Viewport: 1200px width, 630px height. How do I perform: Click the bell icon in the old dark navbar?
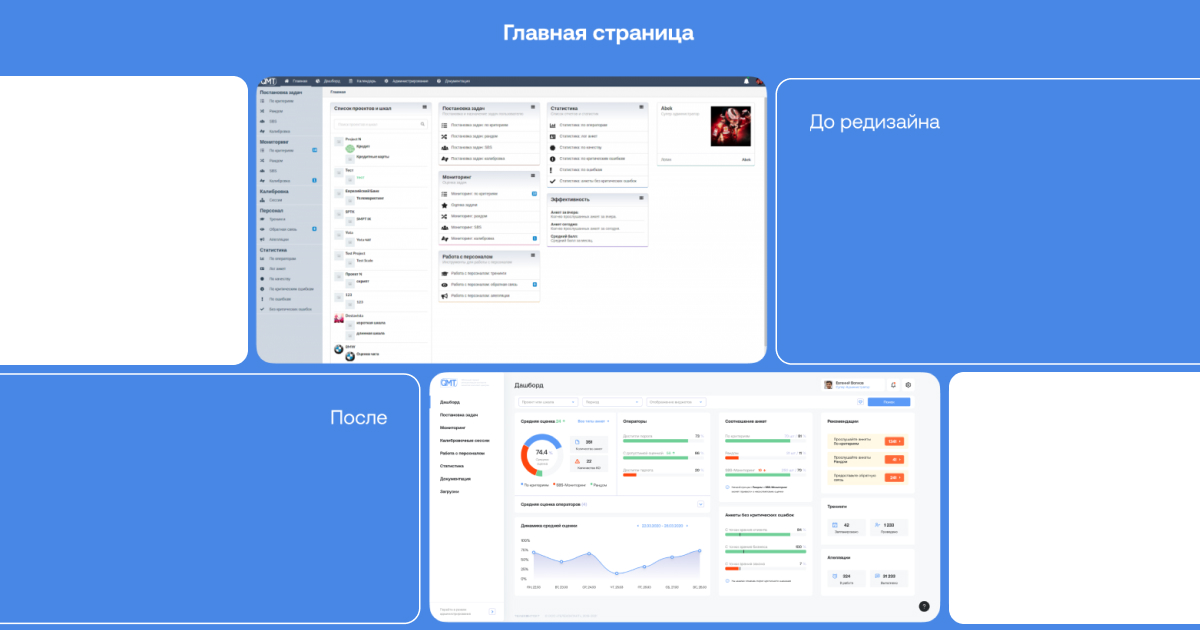[x=745, y=81]
